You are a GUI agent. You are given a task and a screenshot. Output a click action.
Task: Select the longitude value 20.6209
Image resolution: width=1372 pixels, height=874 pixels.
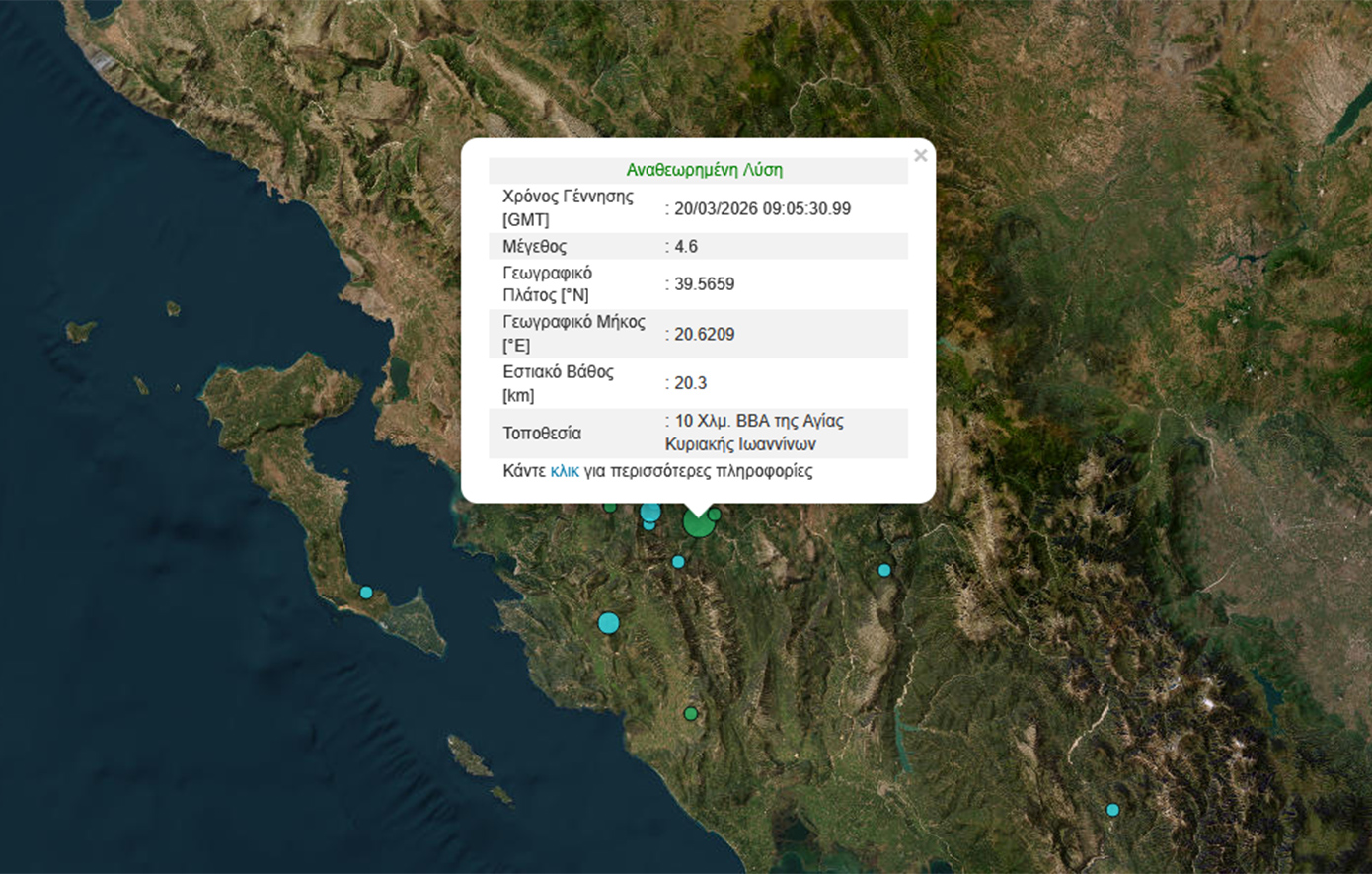point(704,334)
